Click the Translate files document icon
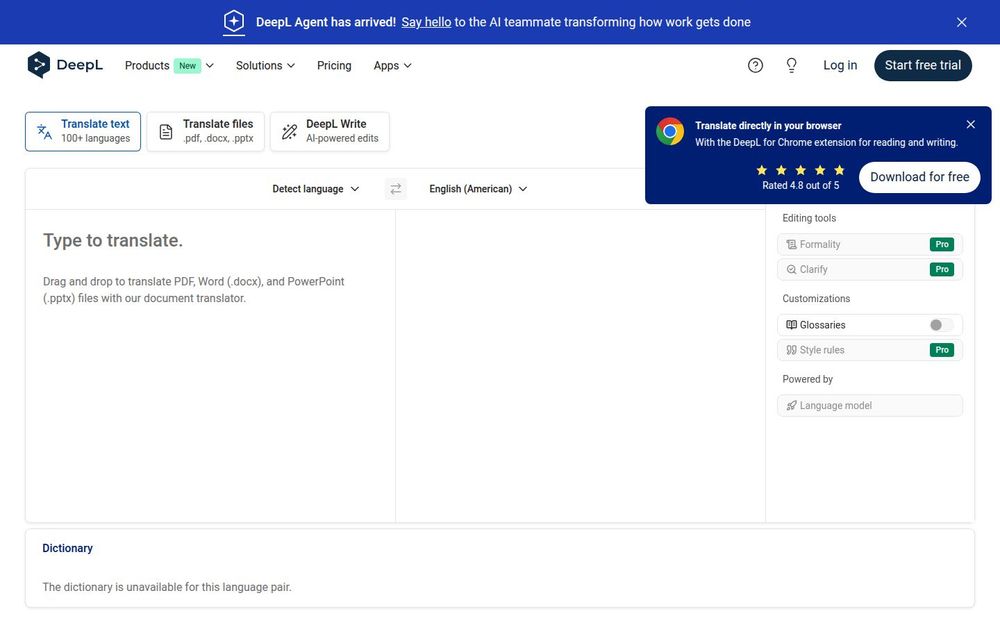 [x=166, y=131]
